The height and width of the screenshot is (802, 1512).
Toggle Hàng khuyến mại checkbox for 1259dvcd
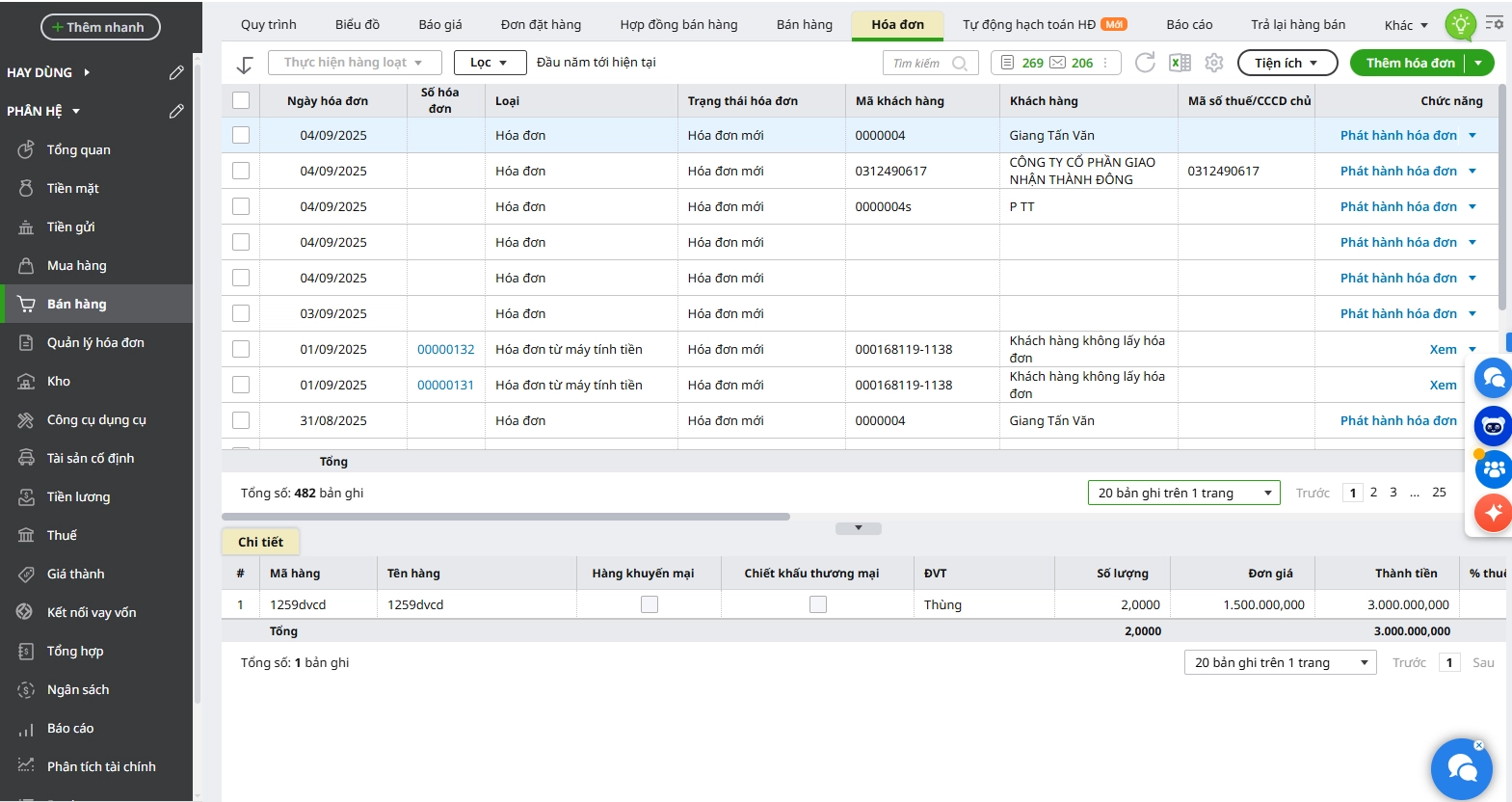650,604
